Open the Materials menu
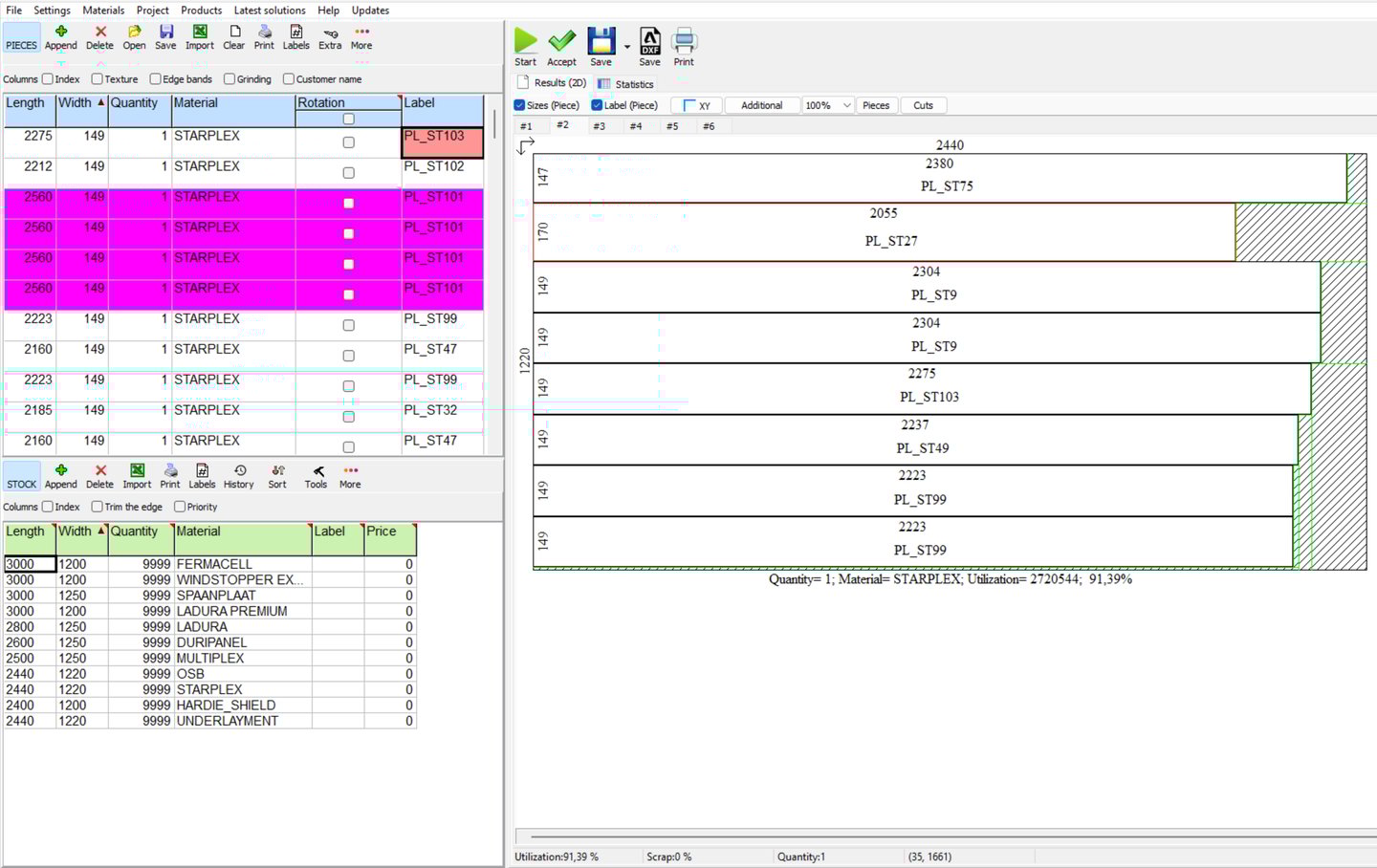Viewport: 1377px width, 868px height. point(103,11)
